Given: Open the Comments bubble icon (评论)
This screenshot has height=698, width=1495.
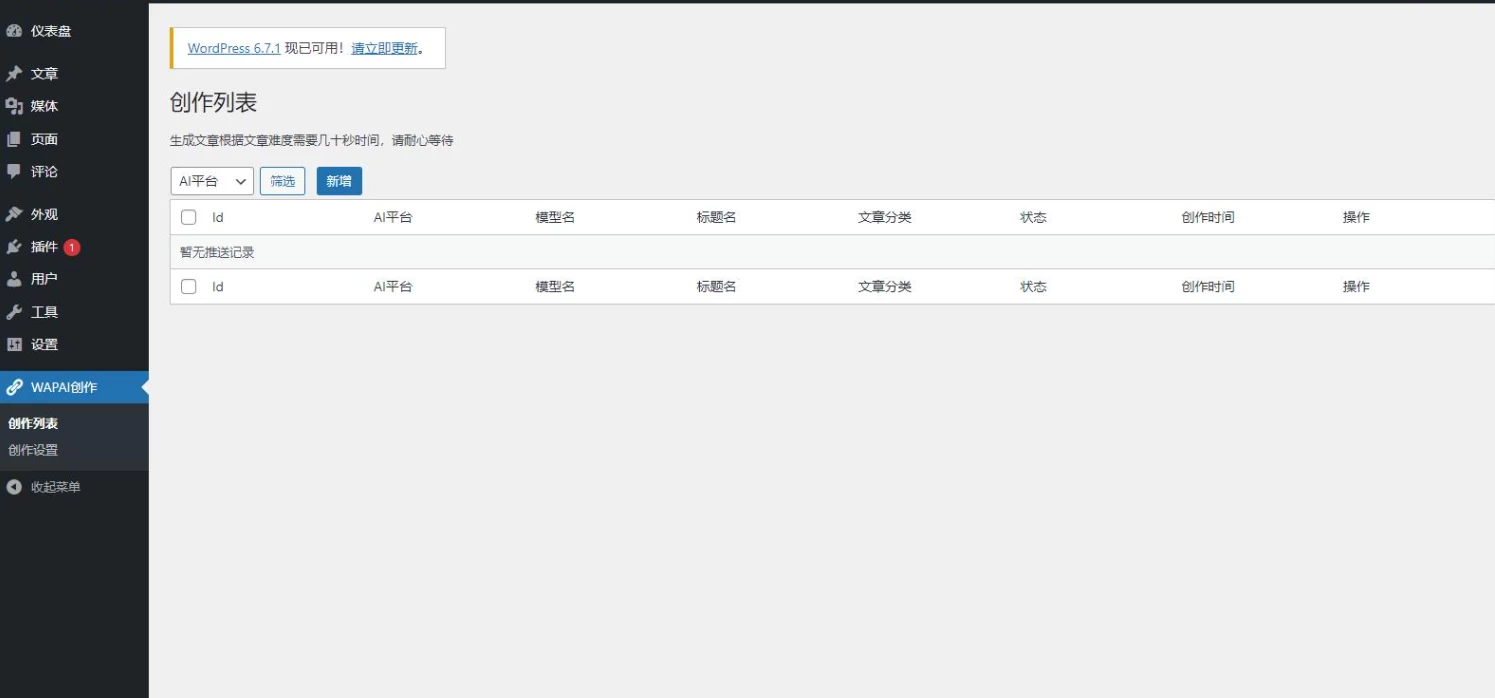Looking at the screenshot, I should pyautogui.click(x=14, y=172).
